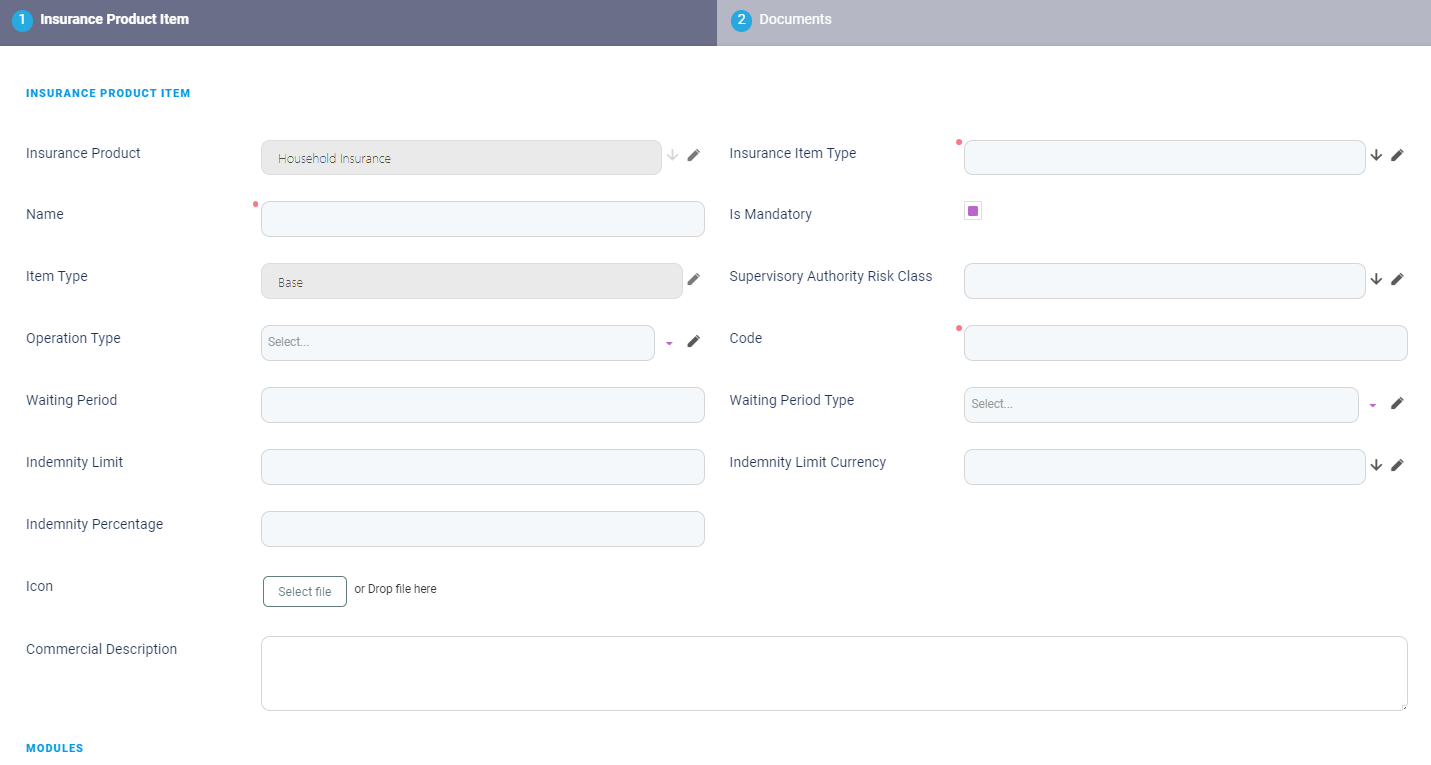The width and height of the screenshot is (1431, 765).
Task: Click down arrow icon beside Insurance Item Type
Action: tap(1376, 155)
